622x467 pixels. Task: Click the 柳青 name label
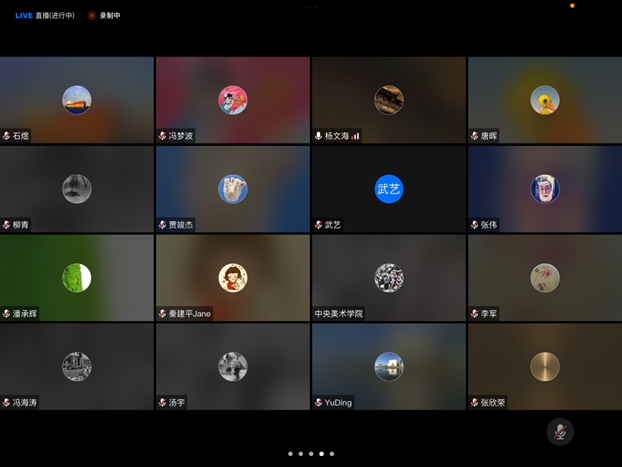[21, 225]
